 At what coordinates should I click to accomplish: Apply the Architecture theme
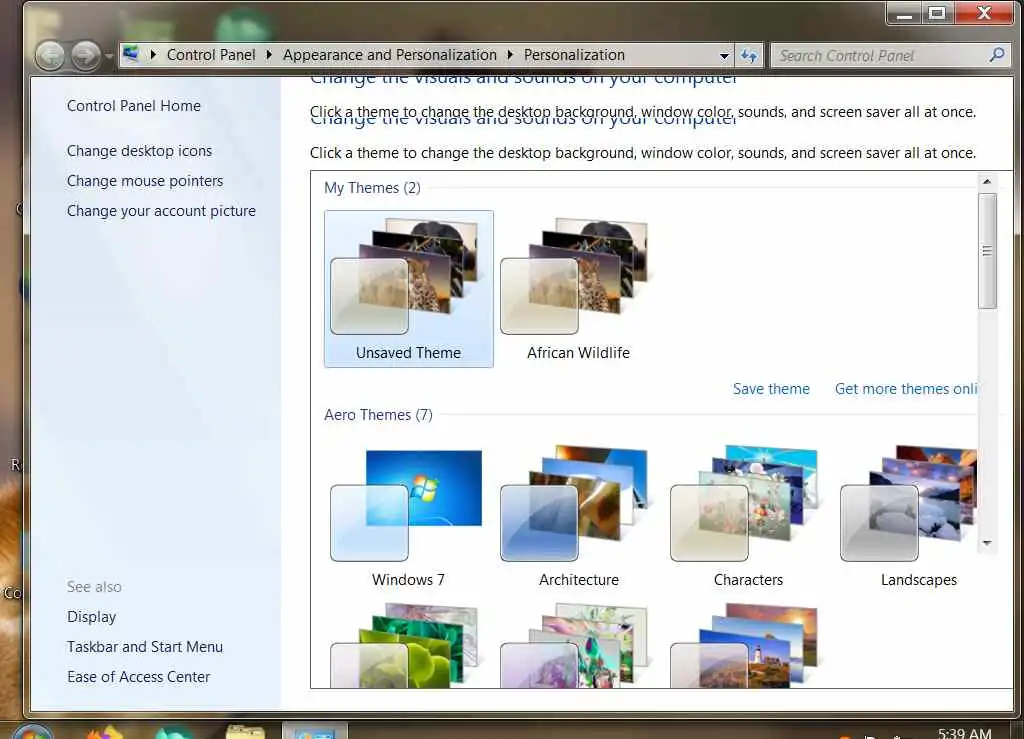coord(579,516)
